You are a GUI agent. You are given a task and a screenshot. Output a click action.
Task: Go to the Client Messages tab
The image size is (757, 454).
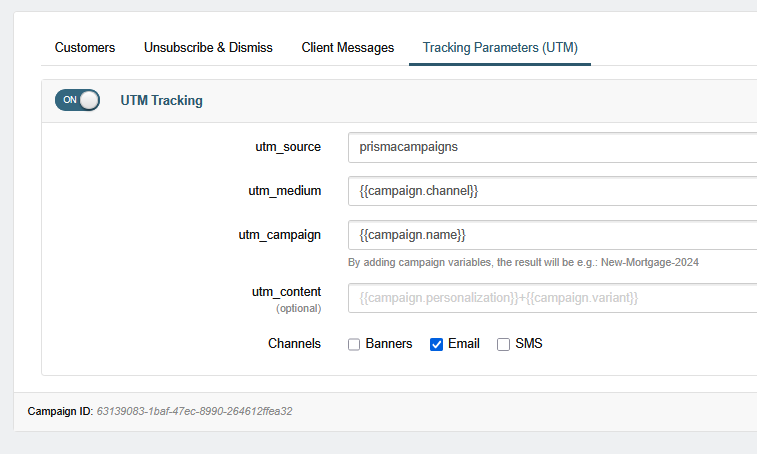click(348, 47)
